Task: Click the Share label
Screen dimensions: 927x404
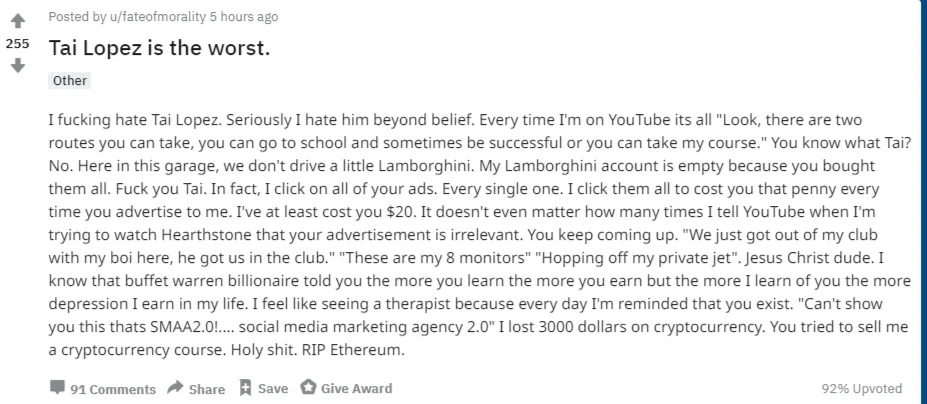Action: coord(207,389)
